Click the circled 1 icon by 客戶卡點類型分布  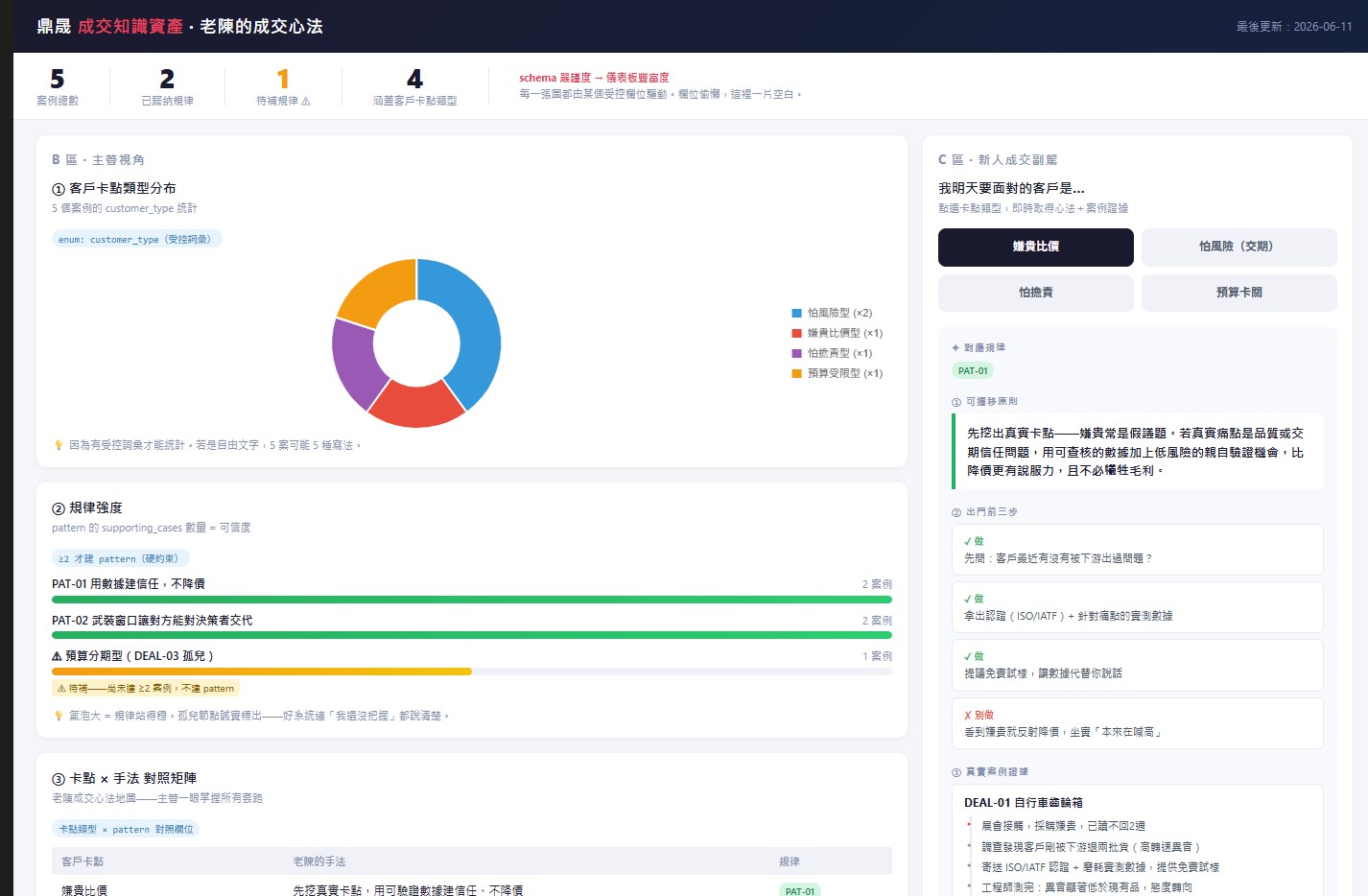59,189
